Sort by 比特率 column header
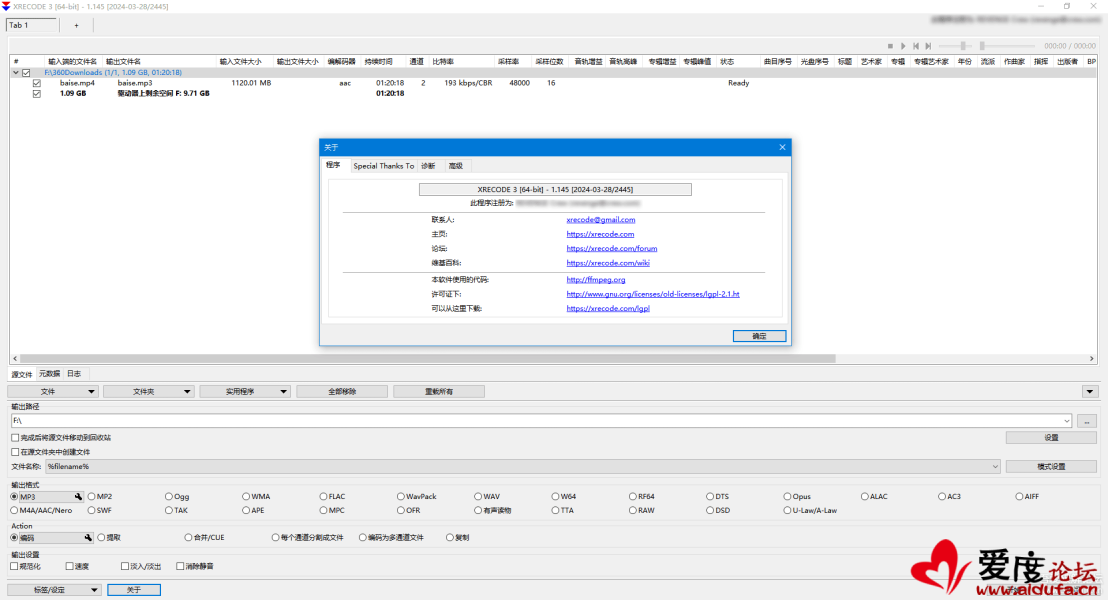This screenshot has height=600, width=1108. [443, 61]
